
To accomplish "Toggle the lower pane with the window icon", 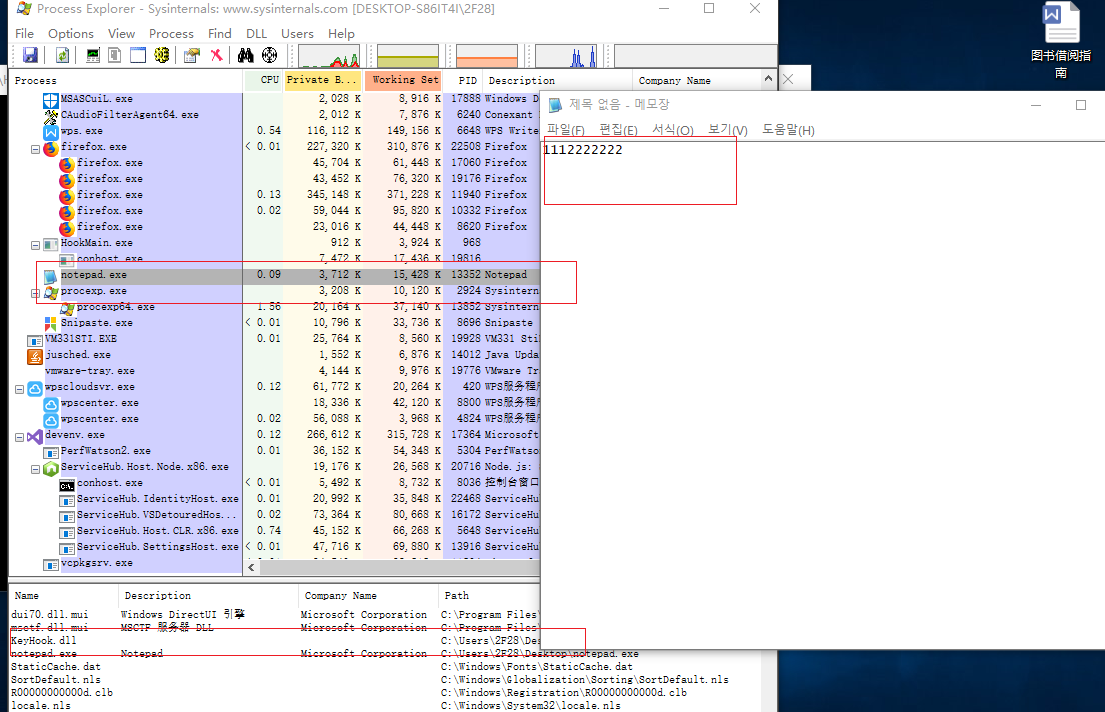I will point(138,55).
